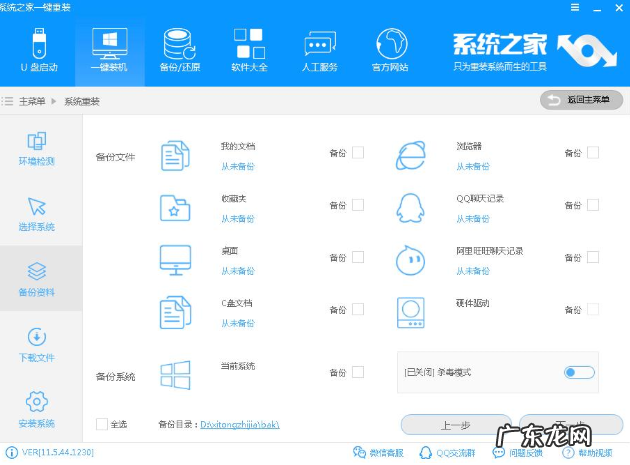Click the 桌面 monitor icon
This screenshot has height=465, width=630.
click(x=175, y=260)
